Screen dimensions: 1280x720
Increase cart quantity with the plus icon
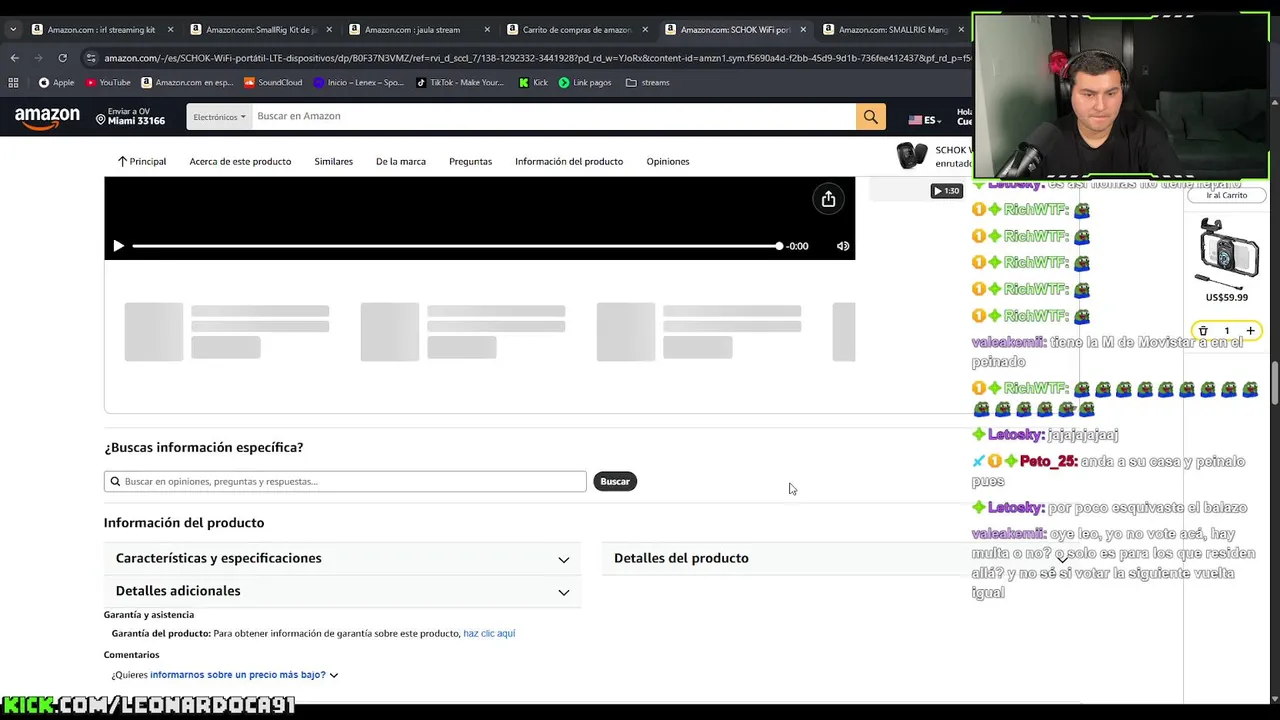(x=1250, y=331)
